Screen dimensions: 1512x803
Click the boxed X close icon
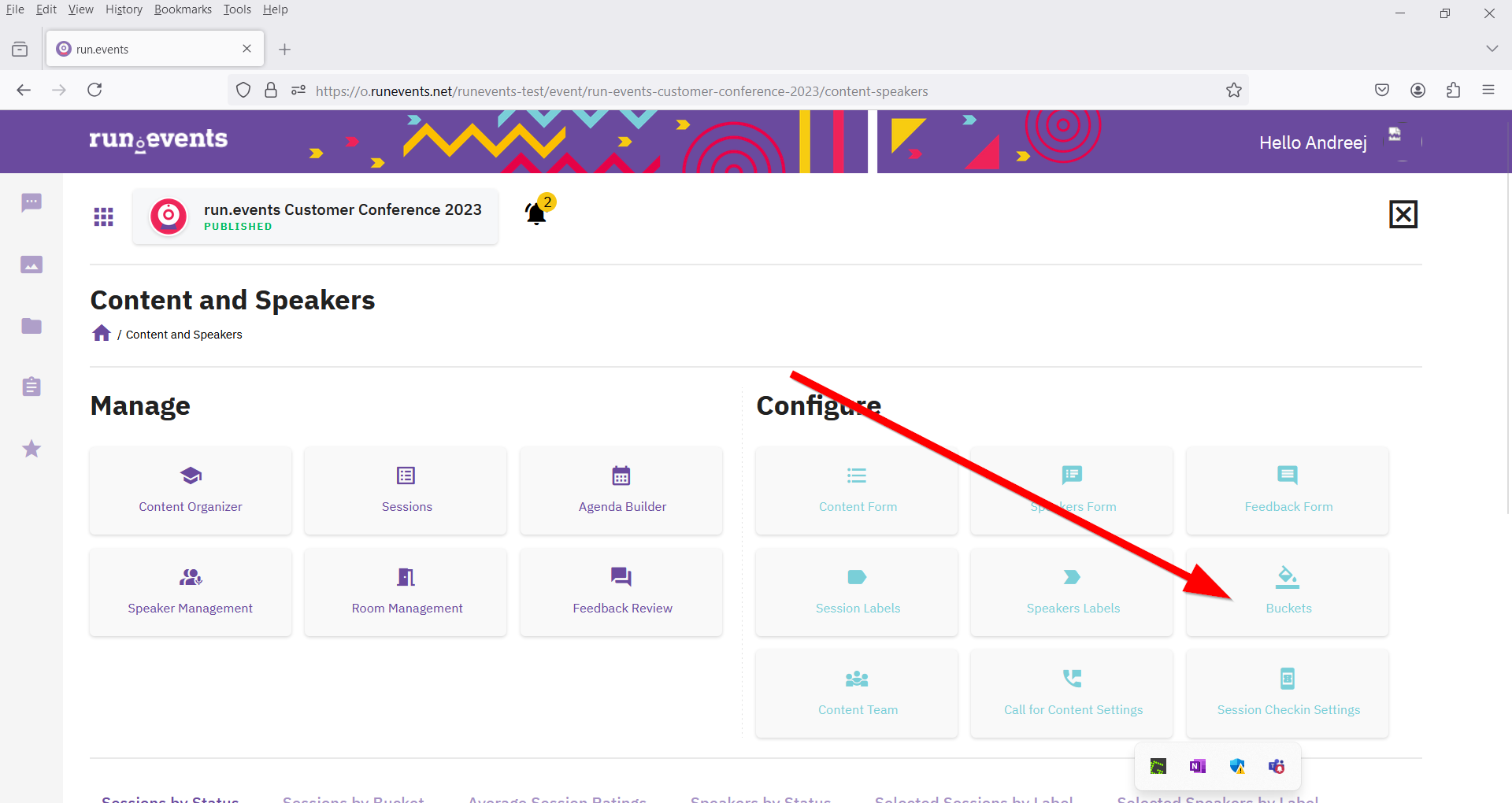1403,214
